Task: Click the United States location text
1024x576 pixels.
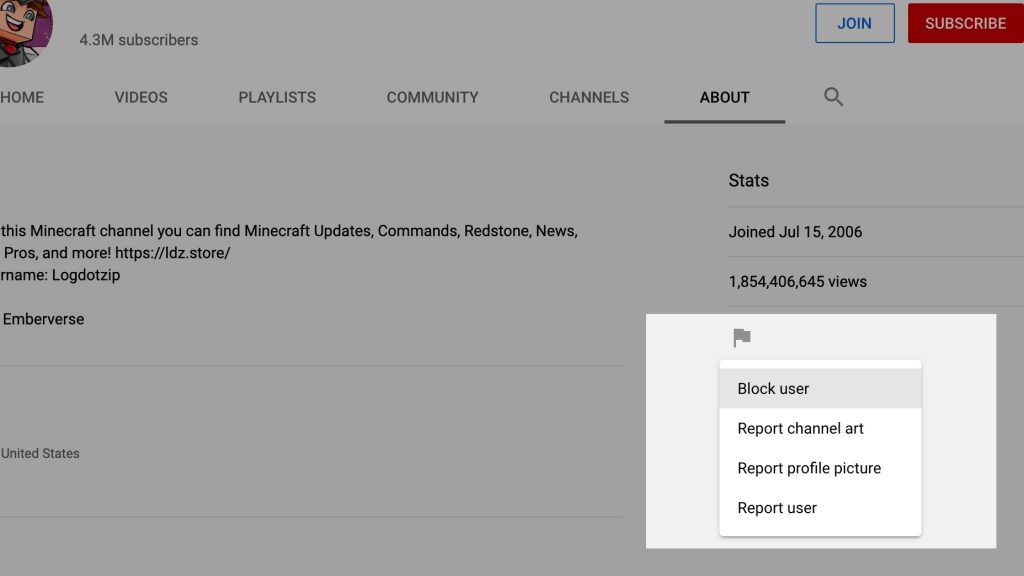Action: click(x=40, y=453)
